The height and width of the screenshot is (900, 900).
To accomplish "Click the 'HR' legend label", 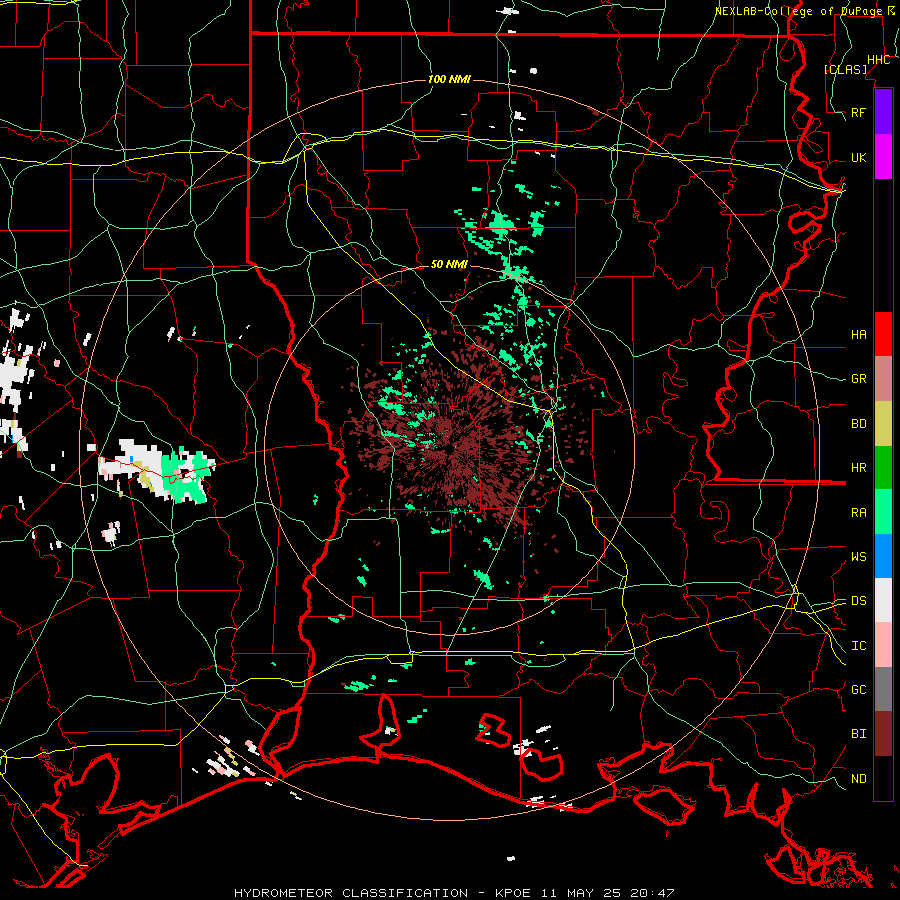I will [x=859, y=468].
